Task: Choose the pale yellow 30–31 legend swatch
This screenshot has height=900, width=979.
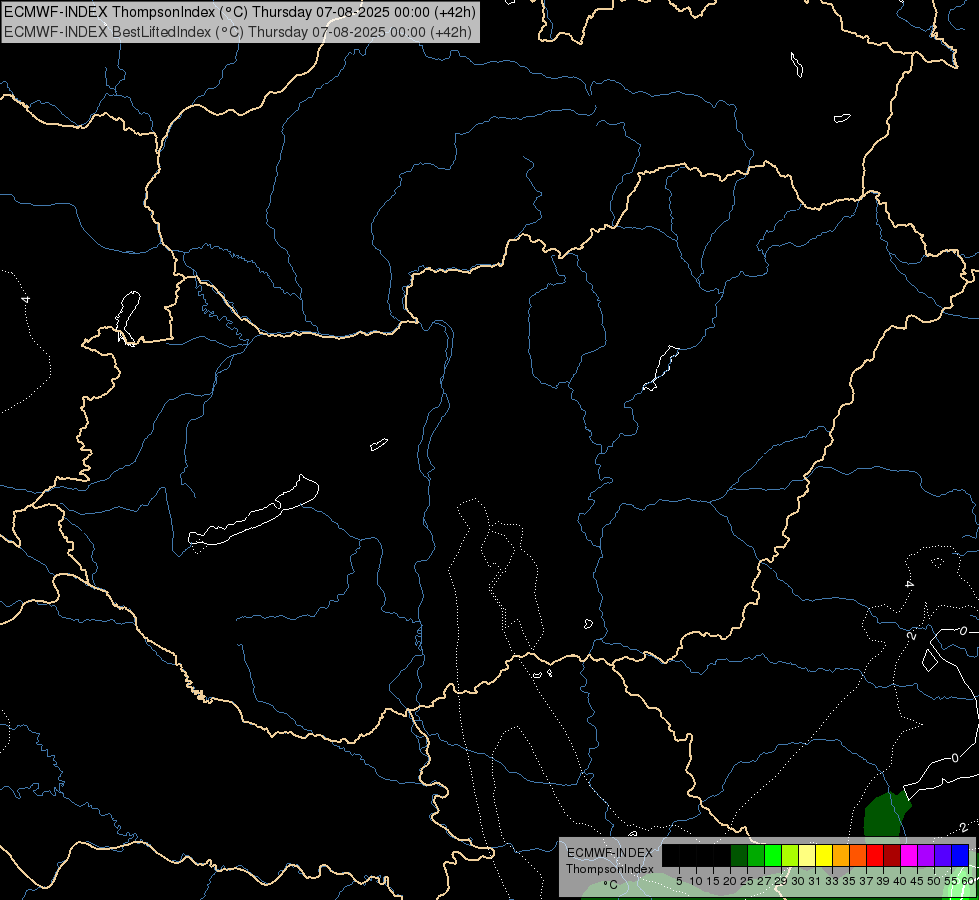Action: point(807,855)
